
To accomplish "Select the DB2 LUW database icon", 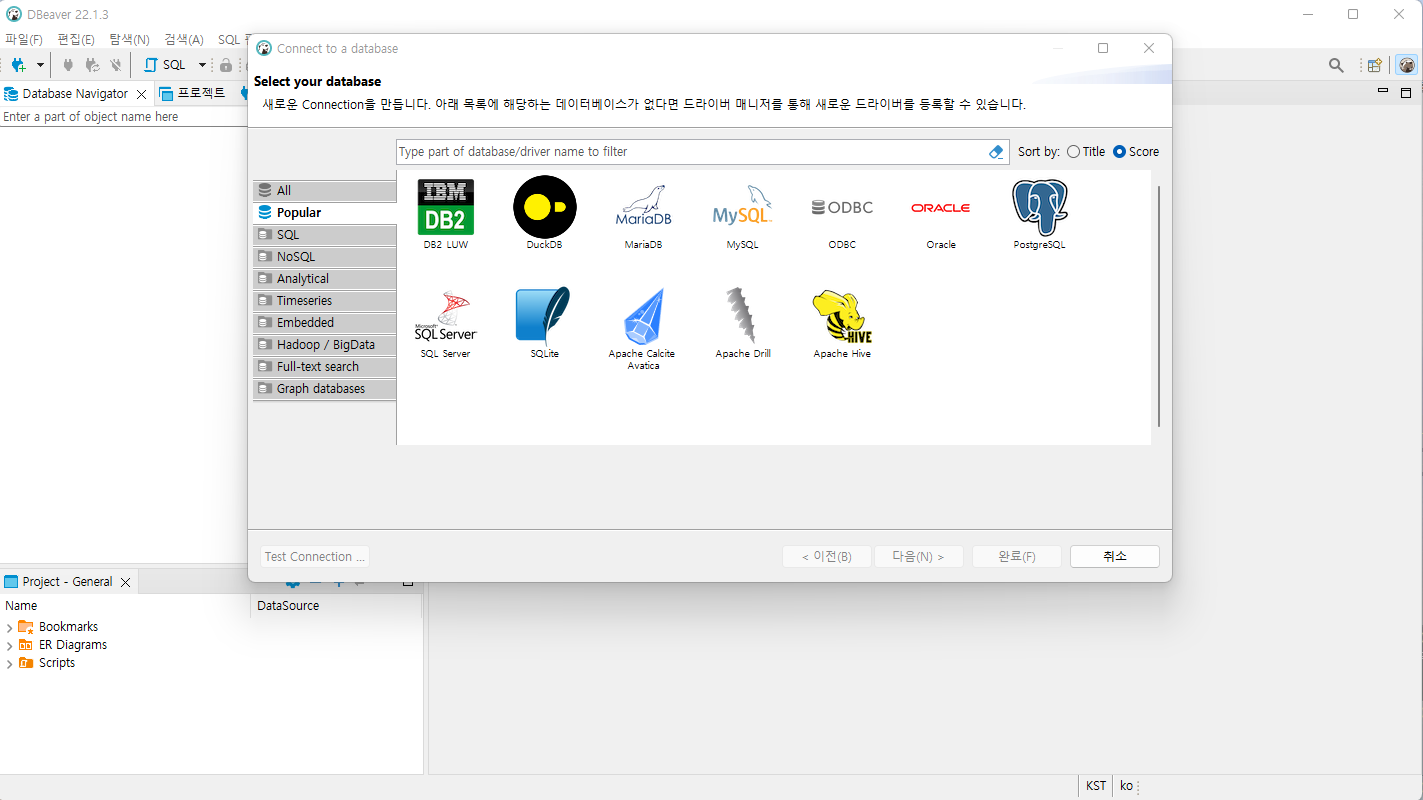I will tap(445, 207).
